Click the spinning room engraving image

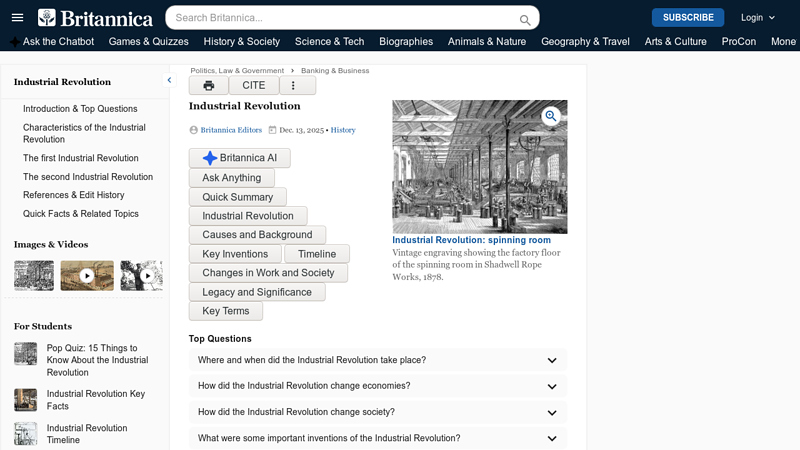[x=480, y=167]
